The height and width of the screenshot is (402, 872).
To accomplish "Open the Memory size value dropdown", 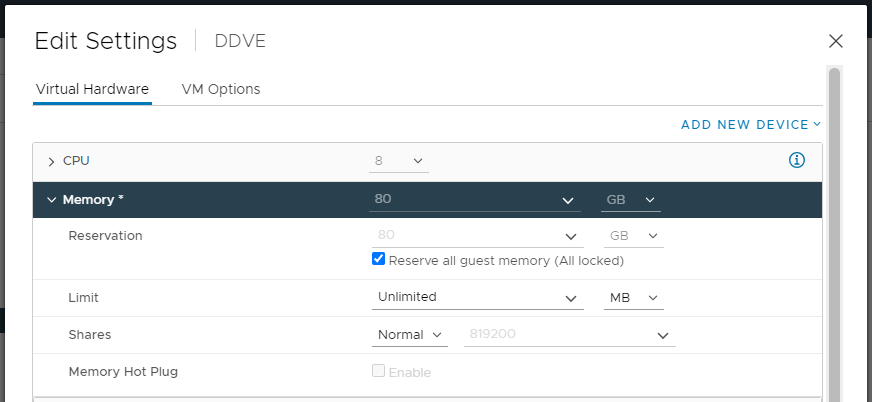I will [568, 199].
